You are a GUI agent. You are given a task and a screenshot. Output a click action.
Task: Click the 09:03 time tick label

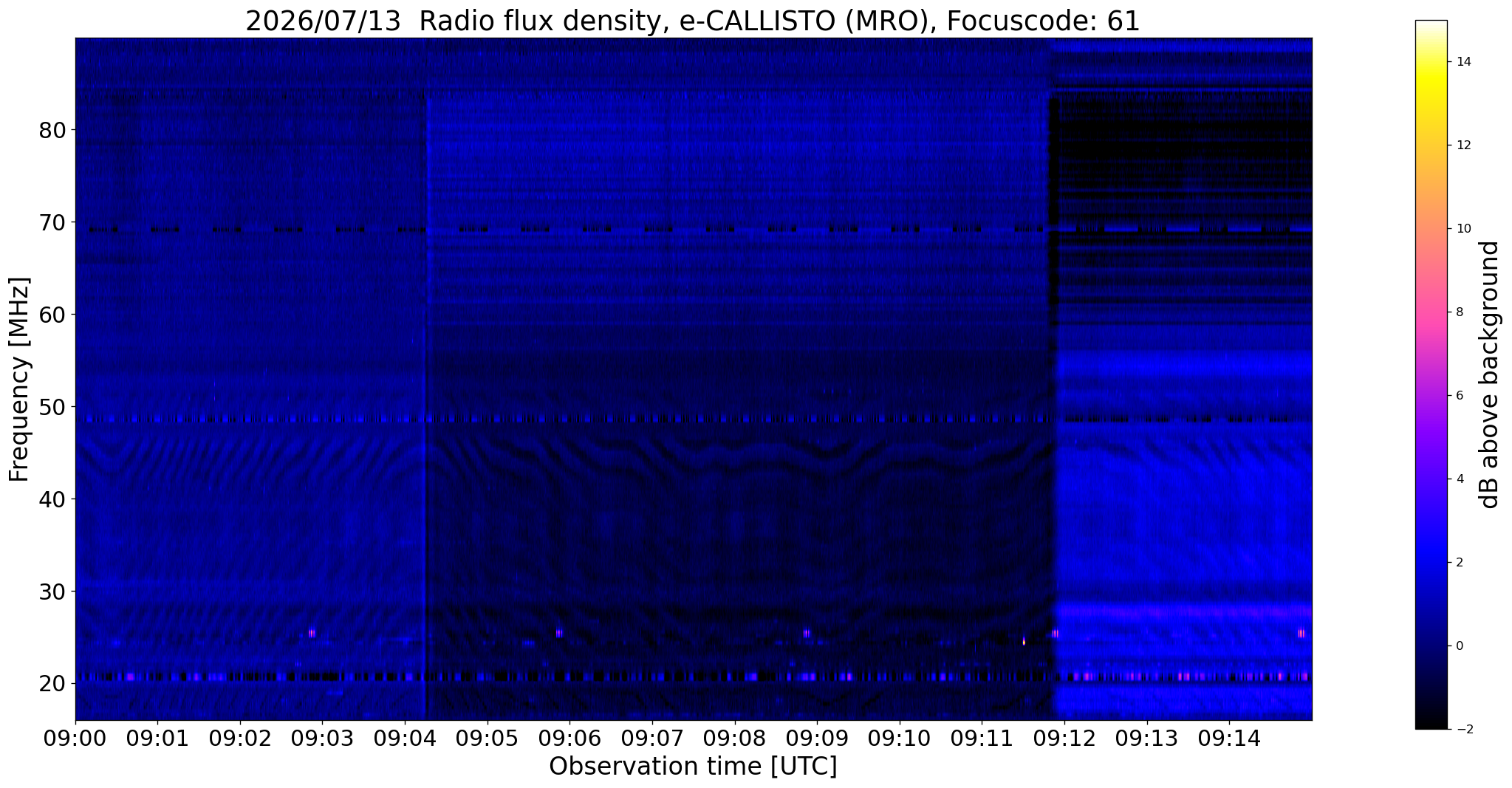(x=322, y=738)
